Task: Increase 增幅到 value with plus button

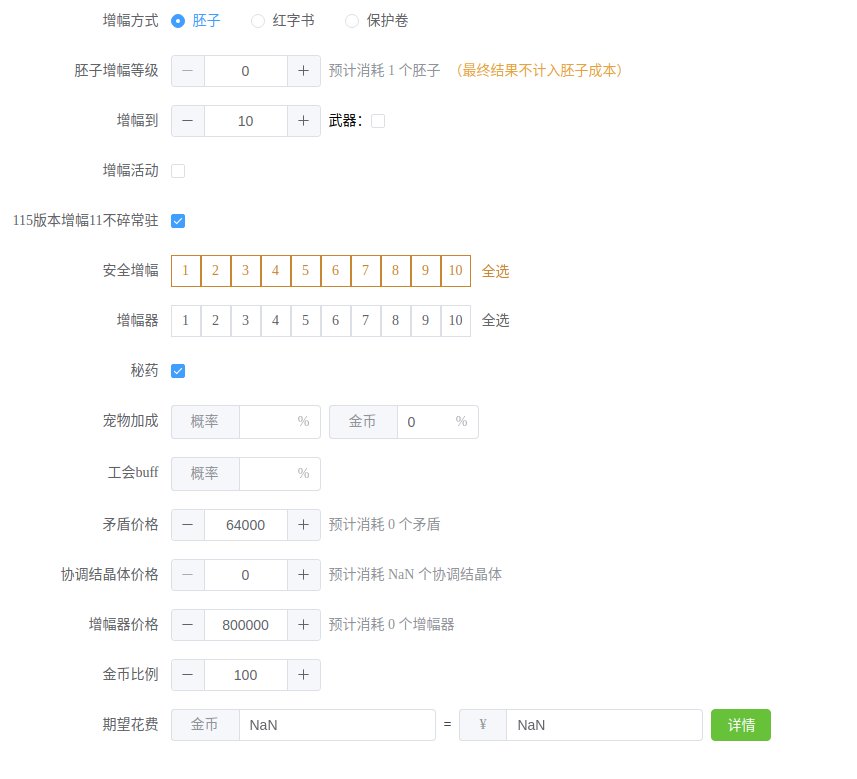Action: click(303, 121)
